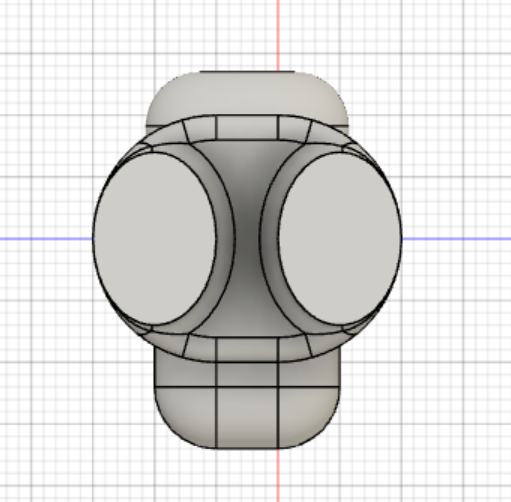Click the blue horizontal axis line right of the model
Screen dimensions: 511x502
457,238
